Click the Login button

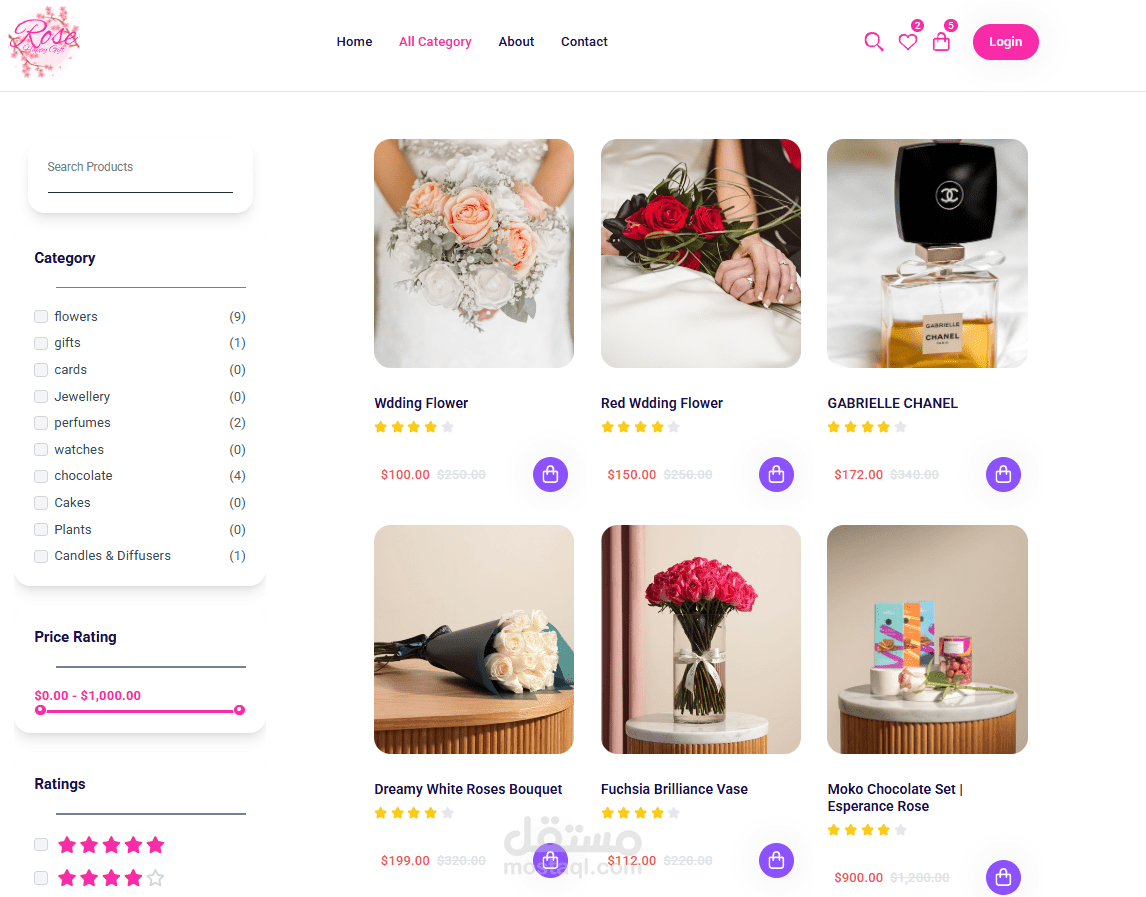[x=1006, y=42]
